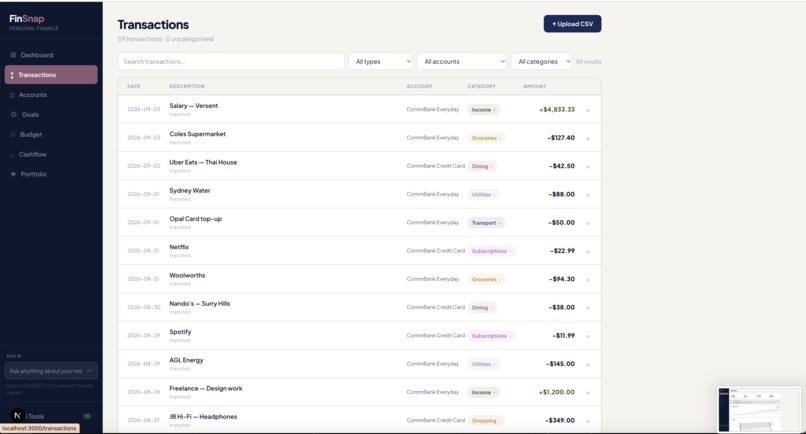806x434 pixels.
Task: Delete the Sydney Water transaction
Action: [588, 195]
